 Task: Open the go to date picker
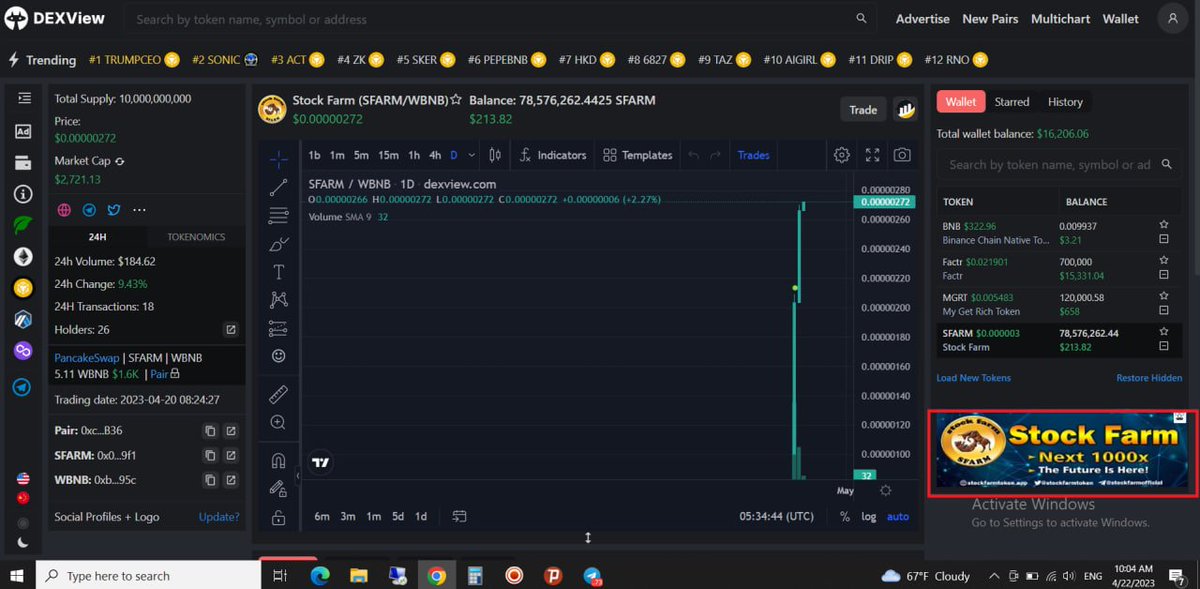[459, 516]
